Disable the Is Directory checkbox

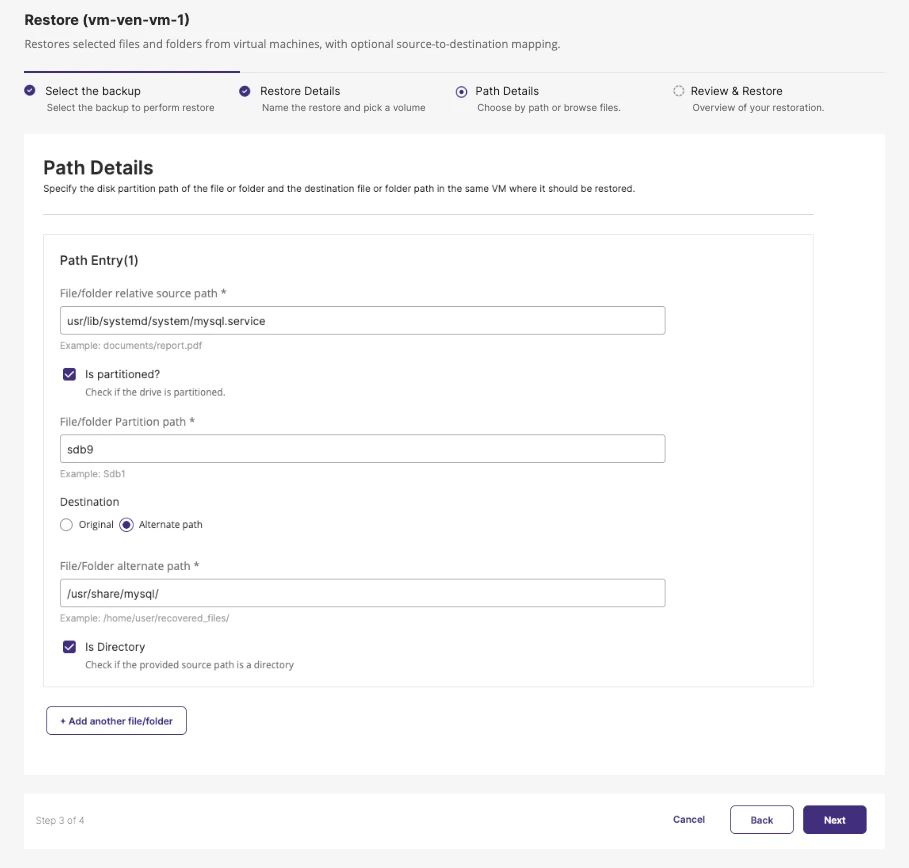[66, 646]
